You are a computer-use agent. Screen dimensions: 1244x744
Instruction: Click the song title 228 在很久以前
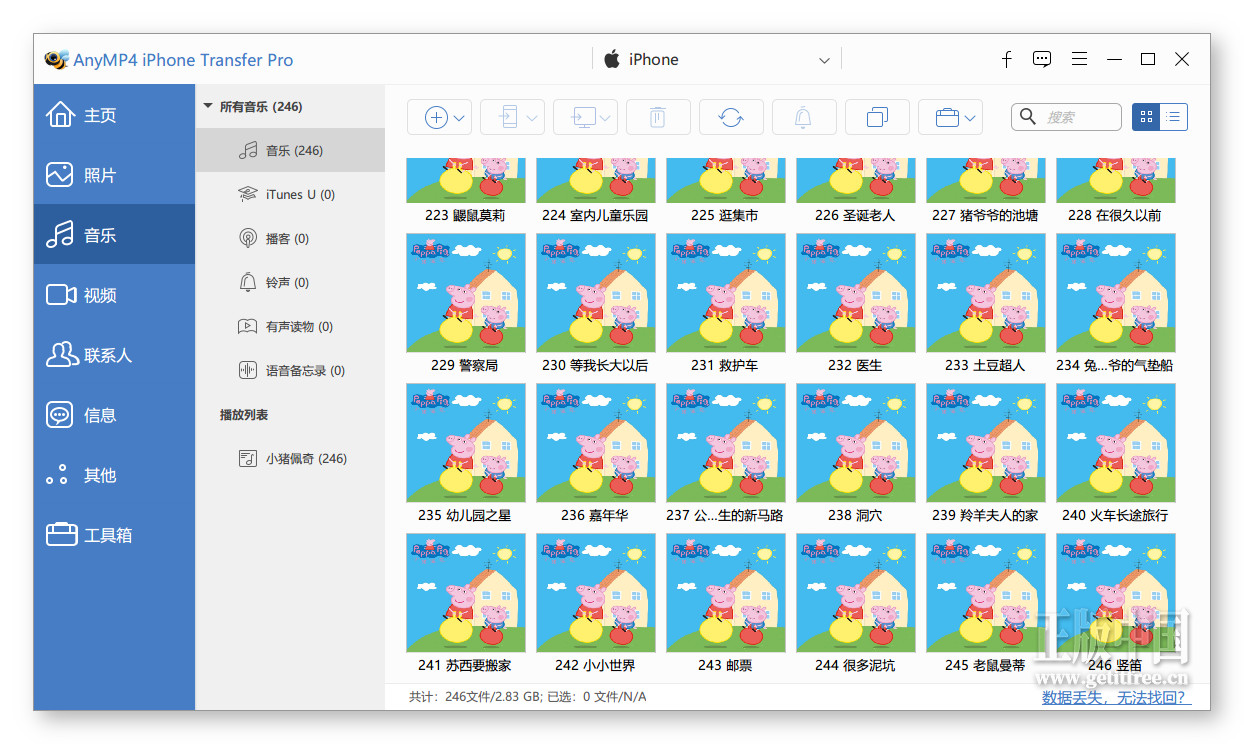1115,215
